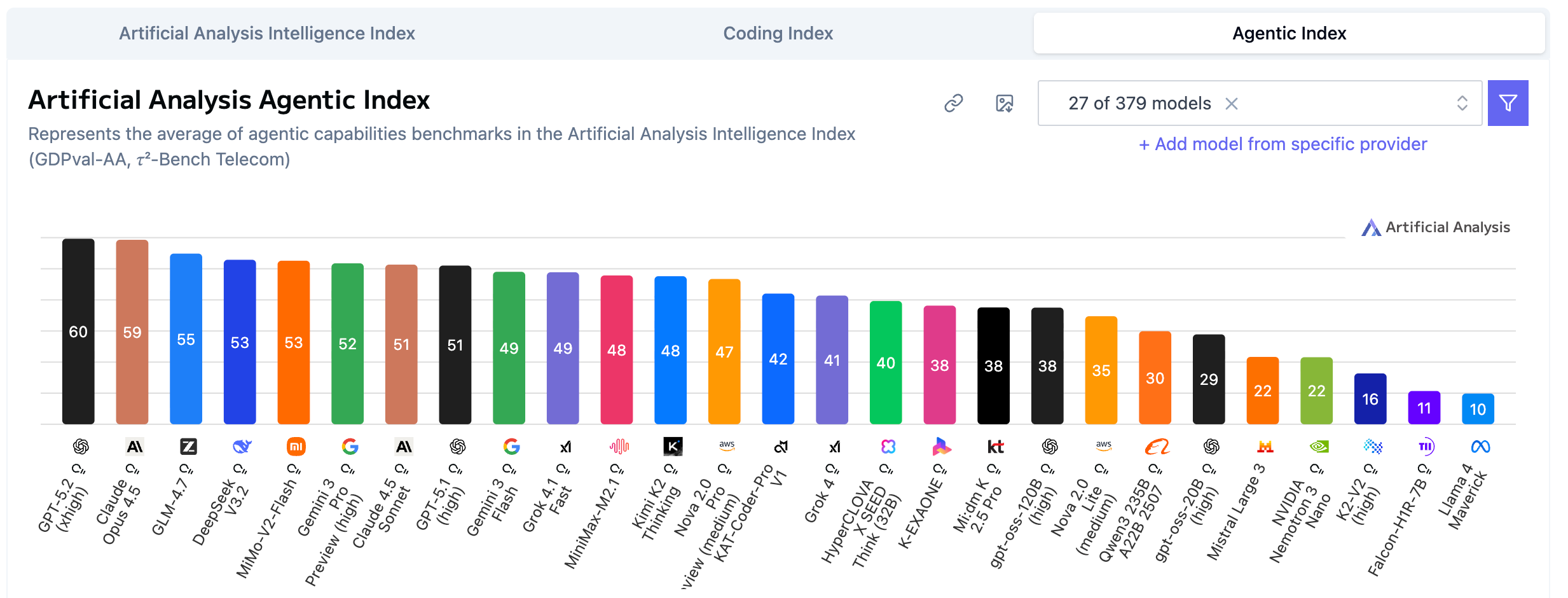Click the Meta logo under Llama 4 Maverick

click(1480, 447)
